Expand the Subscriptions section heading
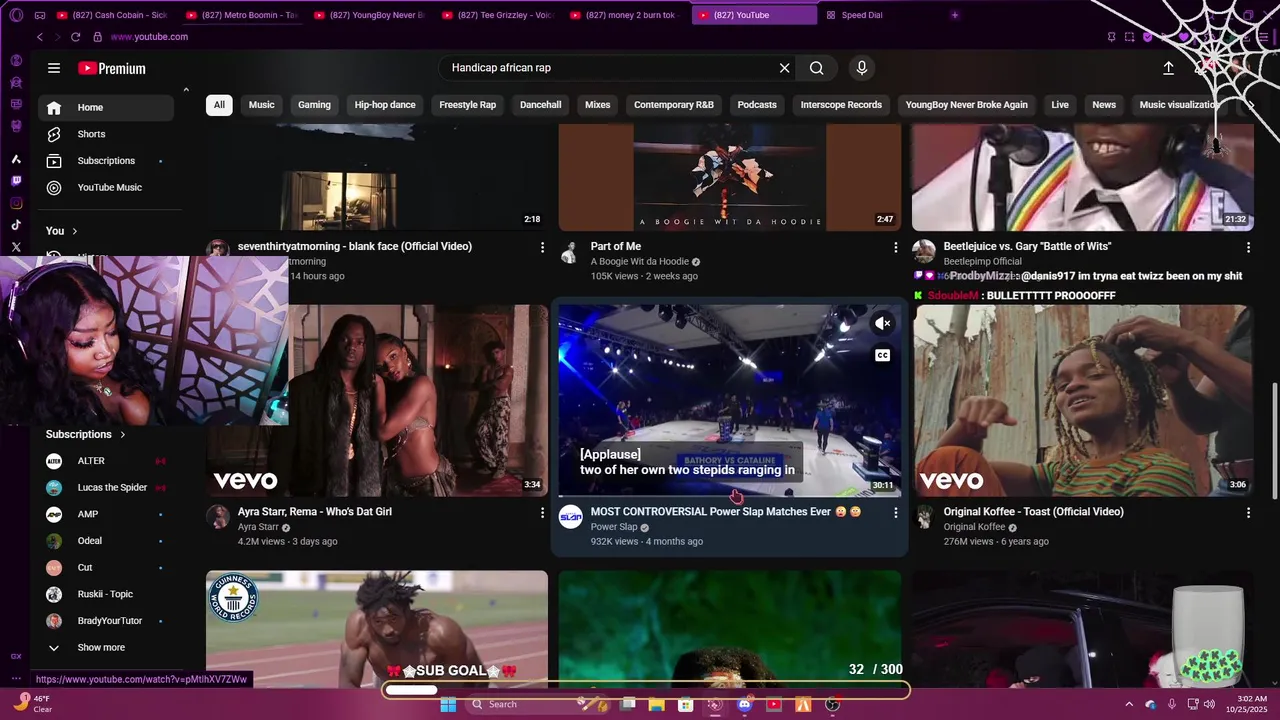The height and width of the screenshot is (720, 1280). coord(86,434)
